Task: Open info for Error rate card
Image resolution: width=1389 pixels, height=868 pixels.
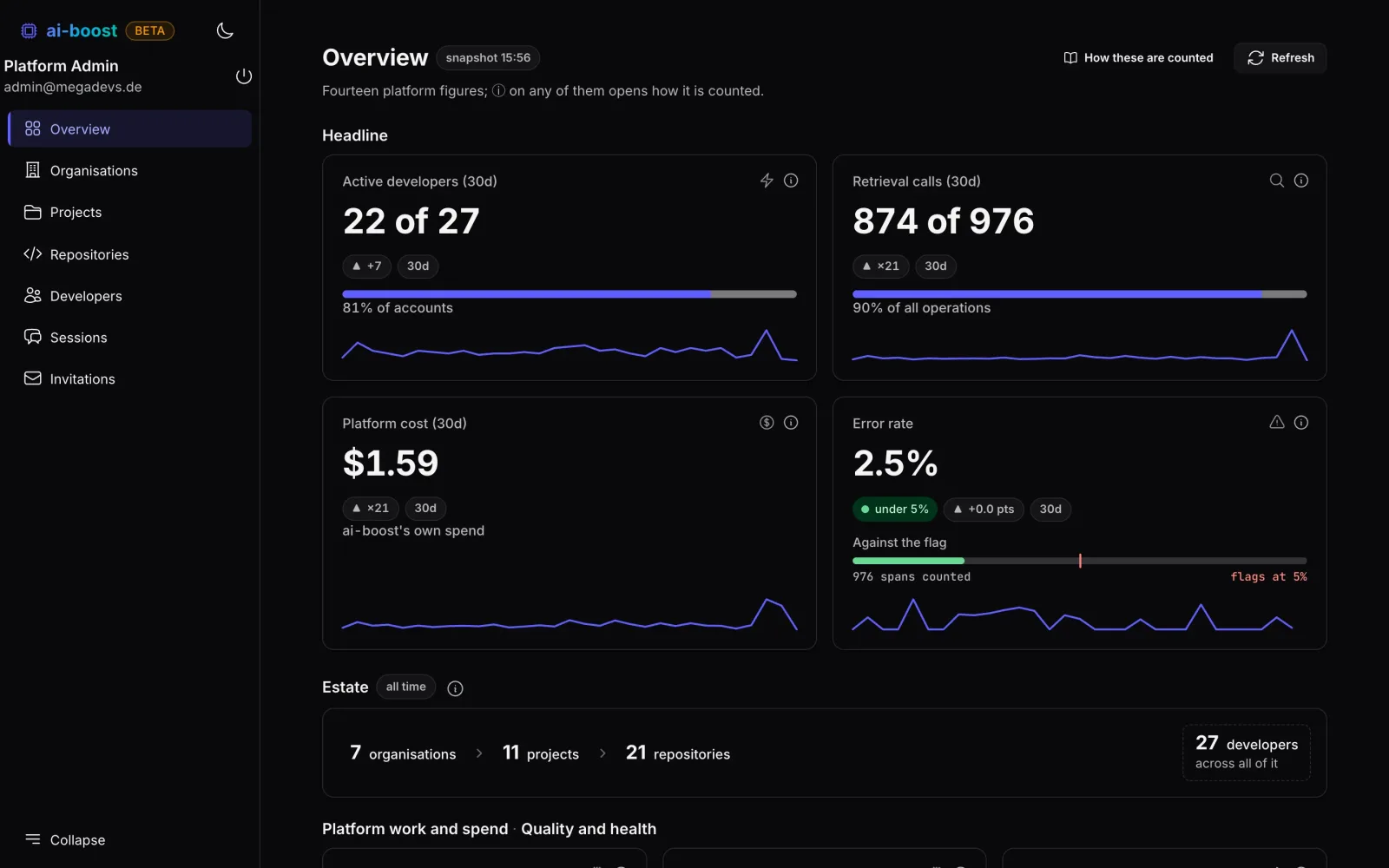Action: (x=1301, y=423)
